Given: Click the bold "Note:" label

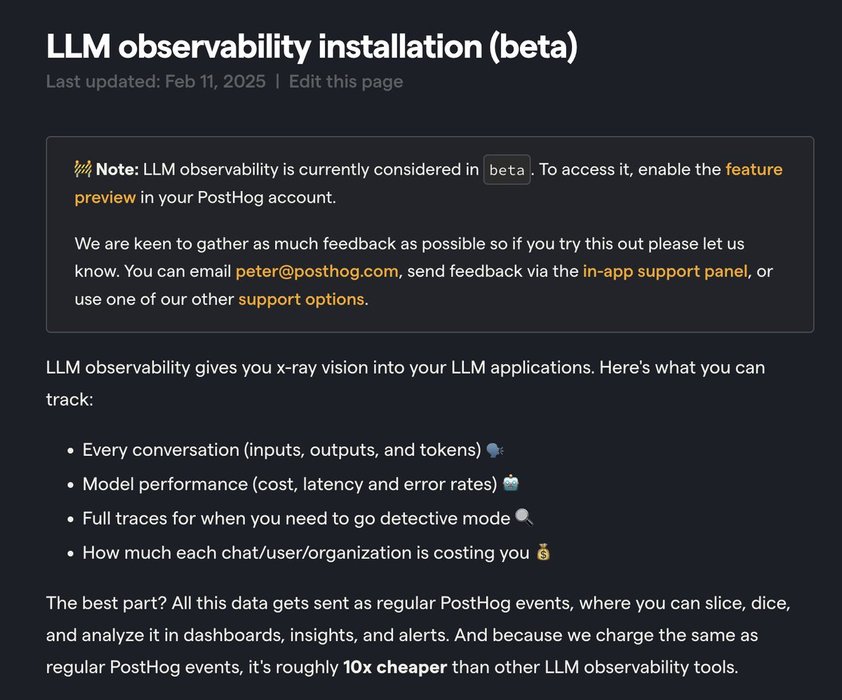Looking at the screenshot, I should click(118, 170).
